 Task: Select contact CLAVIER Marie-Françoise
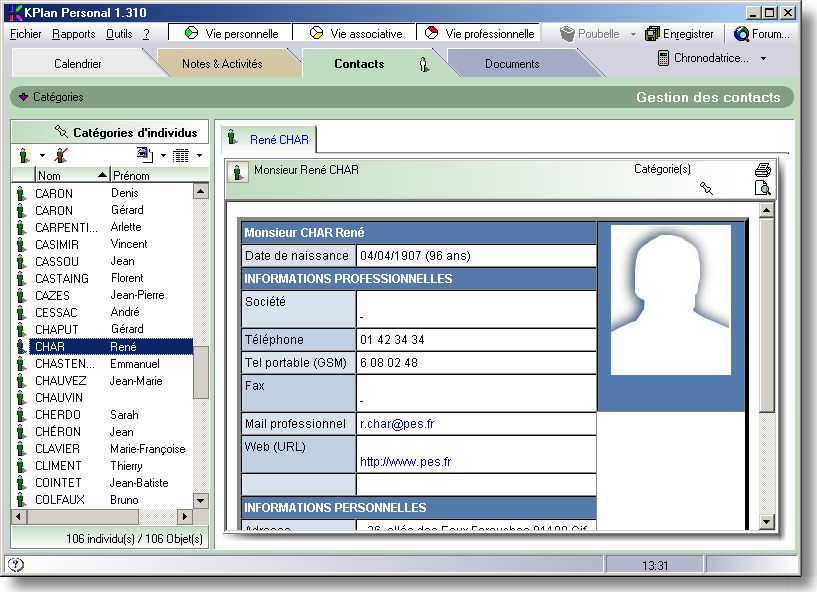tap(104, 449)
